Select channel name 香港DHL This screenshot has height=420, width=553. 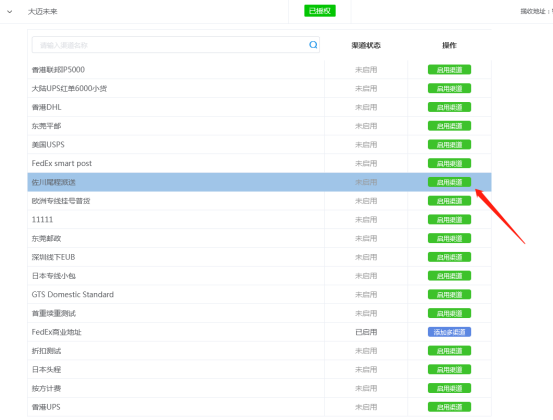pos(46,107)
